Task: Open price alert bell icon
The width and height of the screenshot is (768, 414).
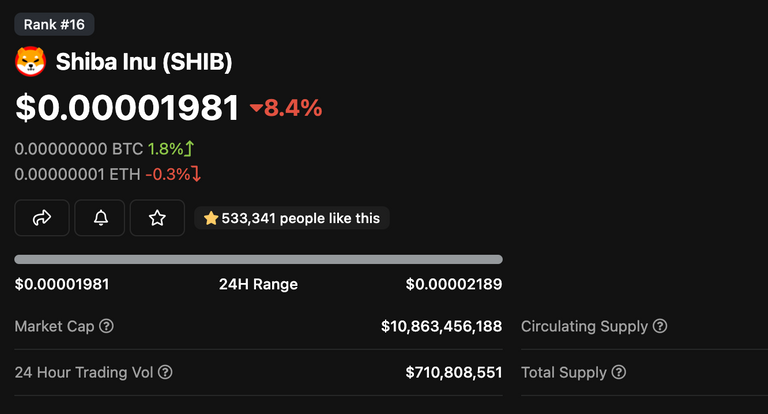Action: (100, 218)
